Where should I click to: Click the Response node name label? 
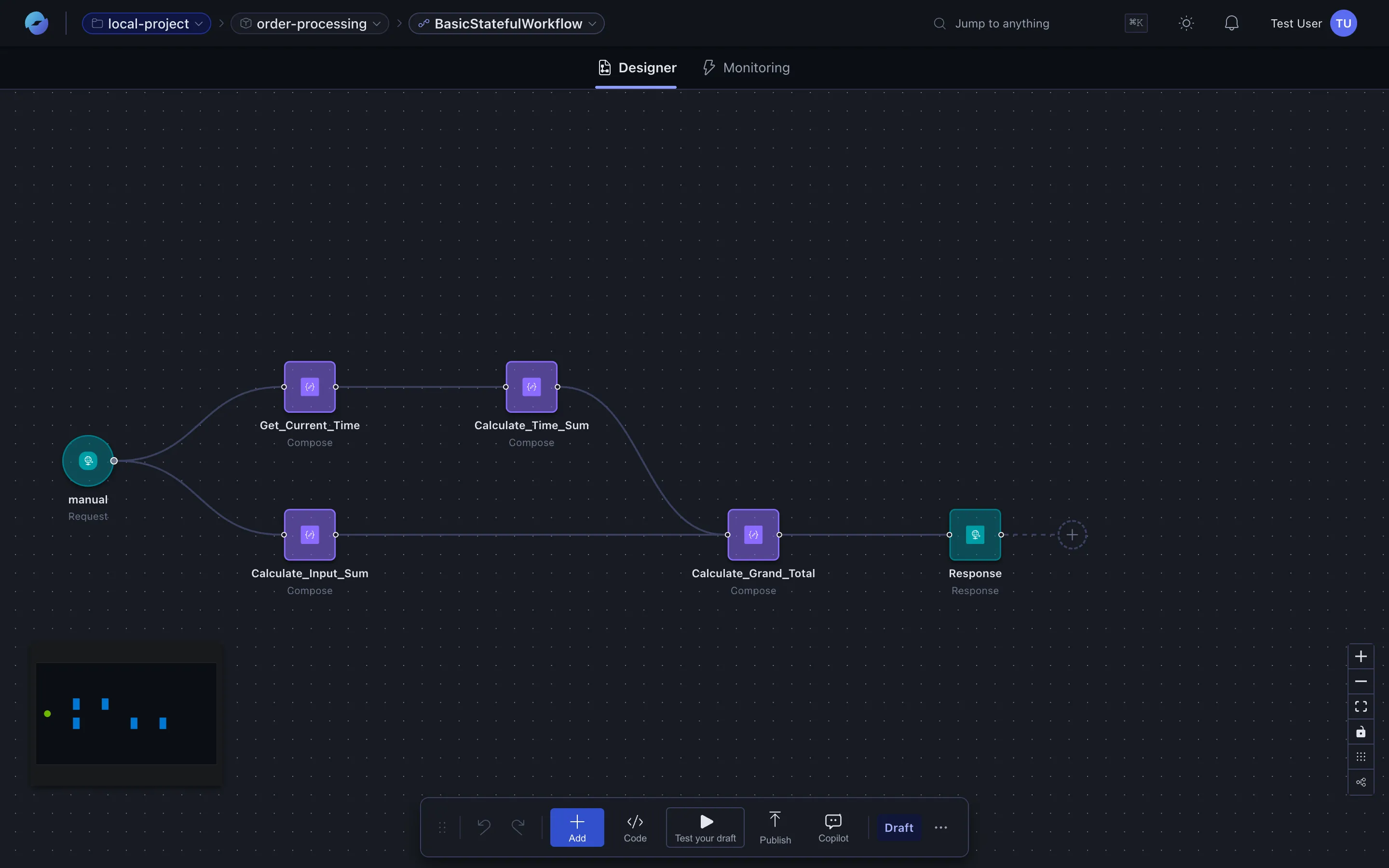click(x=975, y=573)
